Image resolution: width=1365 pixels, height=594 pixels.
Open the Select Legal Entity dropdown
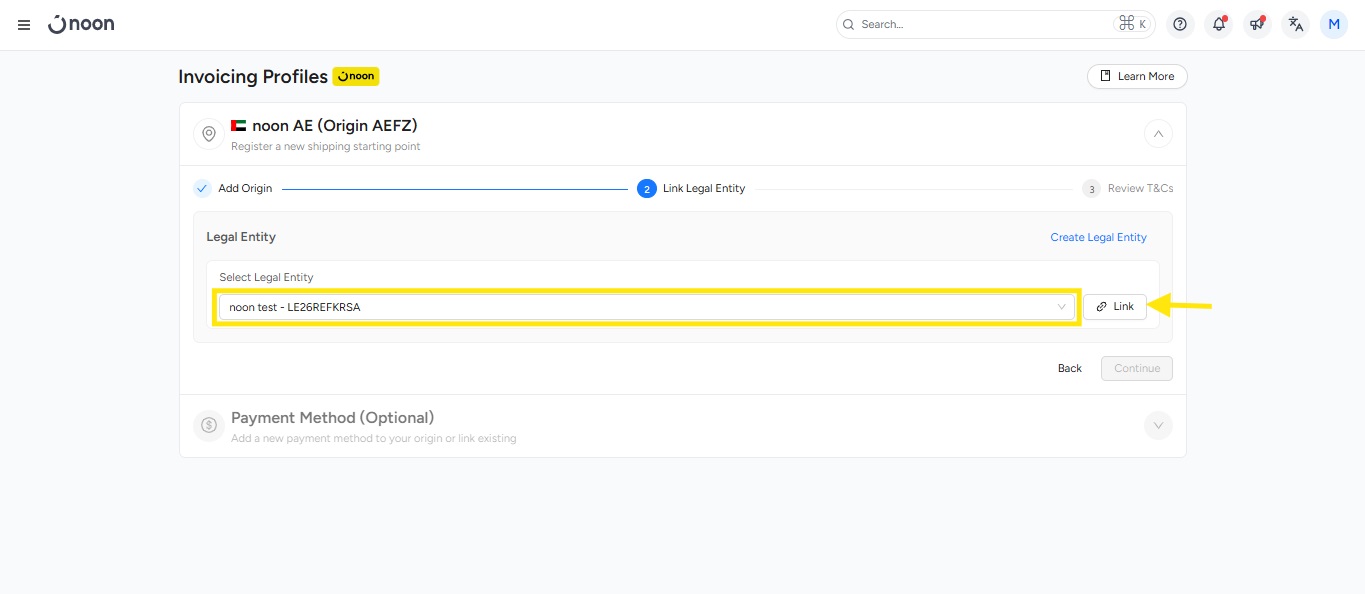pos(647,307)
